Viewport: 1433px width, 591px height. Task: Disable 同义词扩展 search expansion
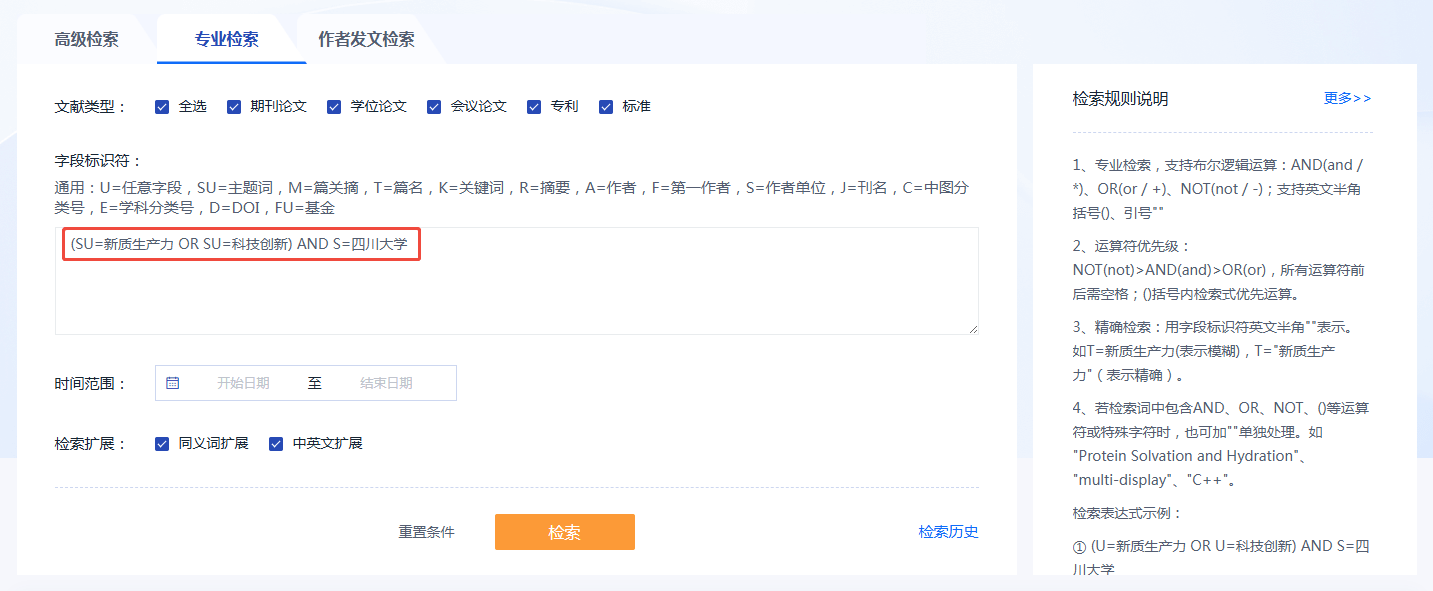(x=162, y=444)
